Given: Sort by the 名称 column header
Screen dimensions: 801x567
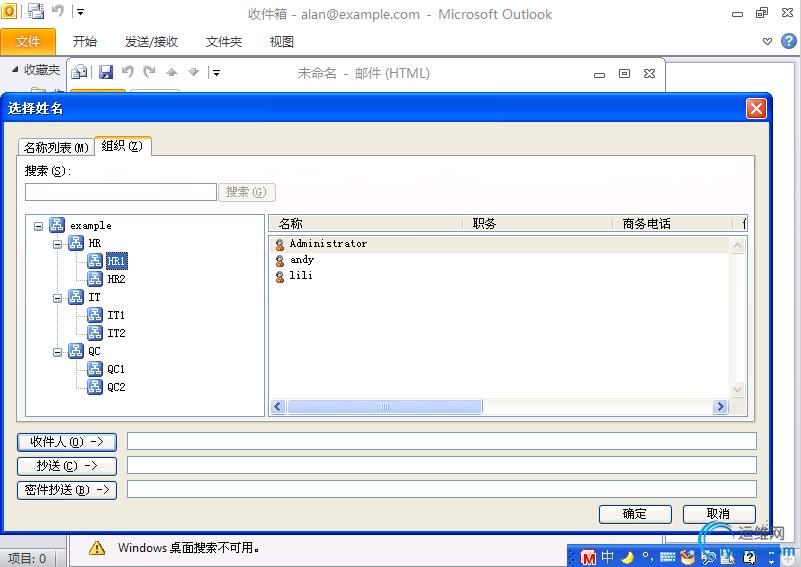Looking at the screenshot, I should [x=366, y=223].
